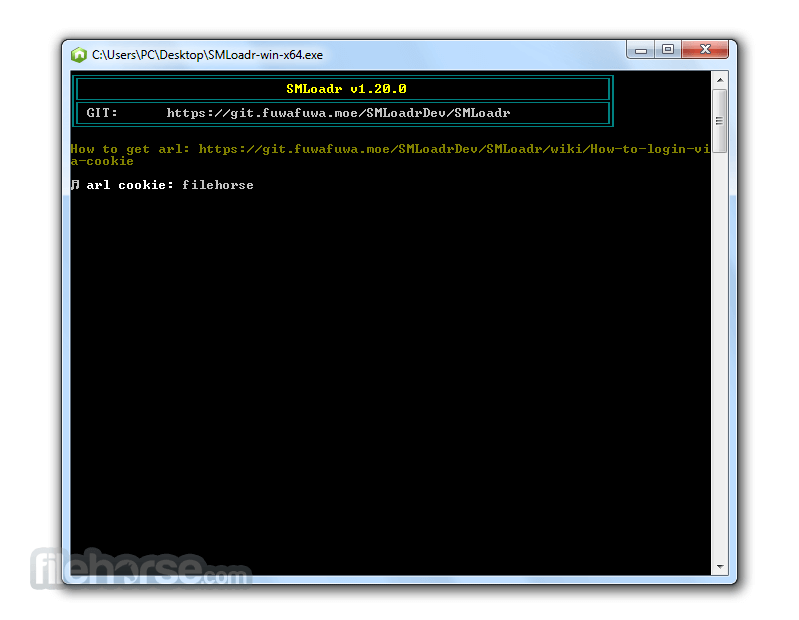Maximize the SMLoadr console window
Screen dimensions: 799x620
tap(668, 50)
